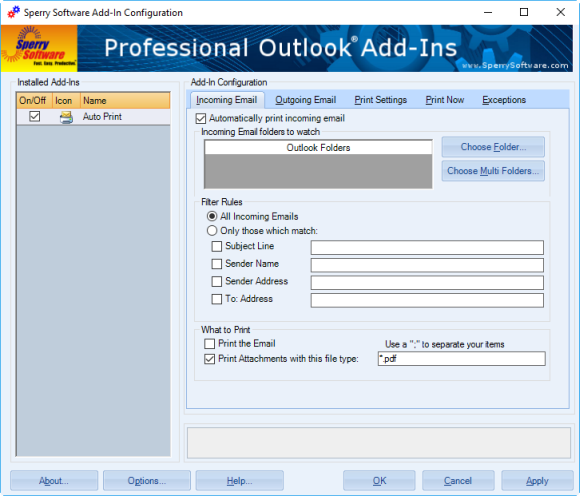
Task: Enable the To: Address filter checkbox
Action: pyautogui.click(x=216, y=299)
